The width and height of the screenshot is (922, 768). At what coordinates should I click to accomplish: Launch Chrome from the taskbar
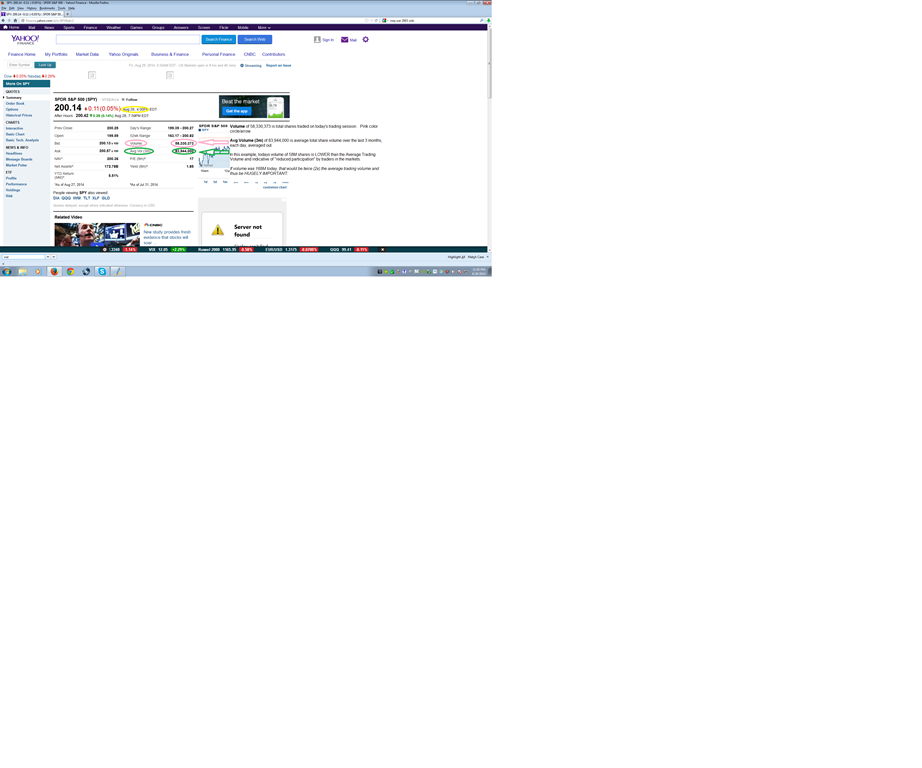[x=70, y=271]
